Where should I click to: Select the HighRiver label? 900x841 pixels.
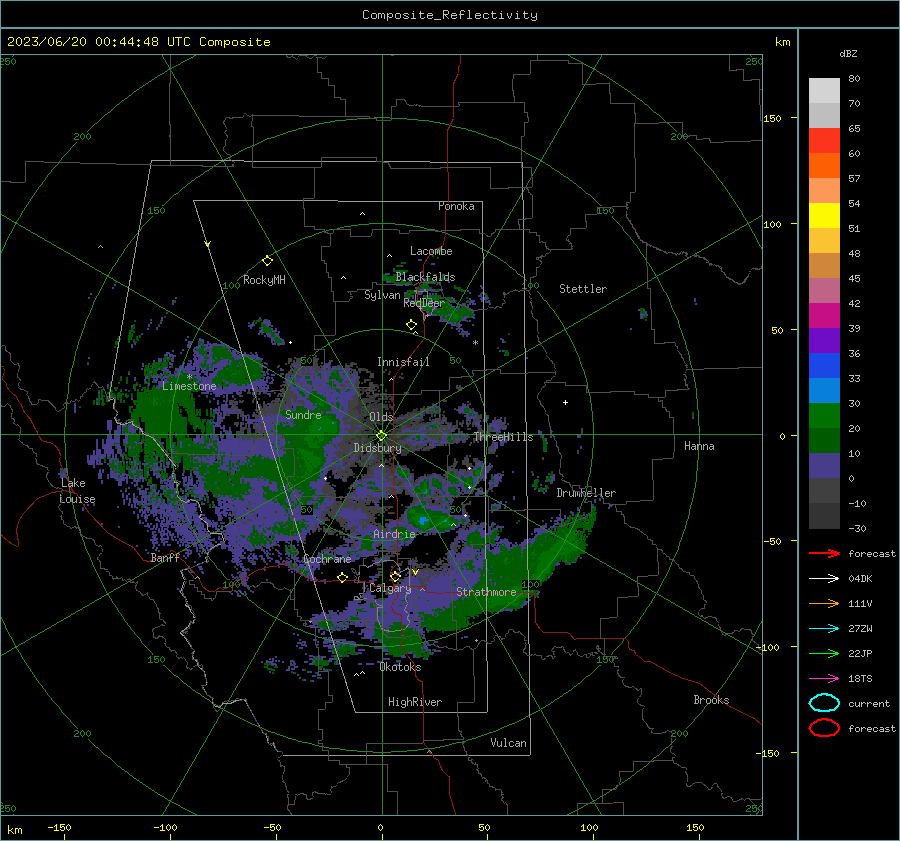415,702
